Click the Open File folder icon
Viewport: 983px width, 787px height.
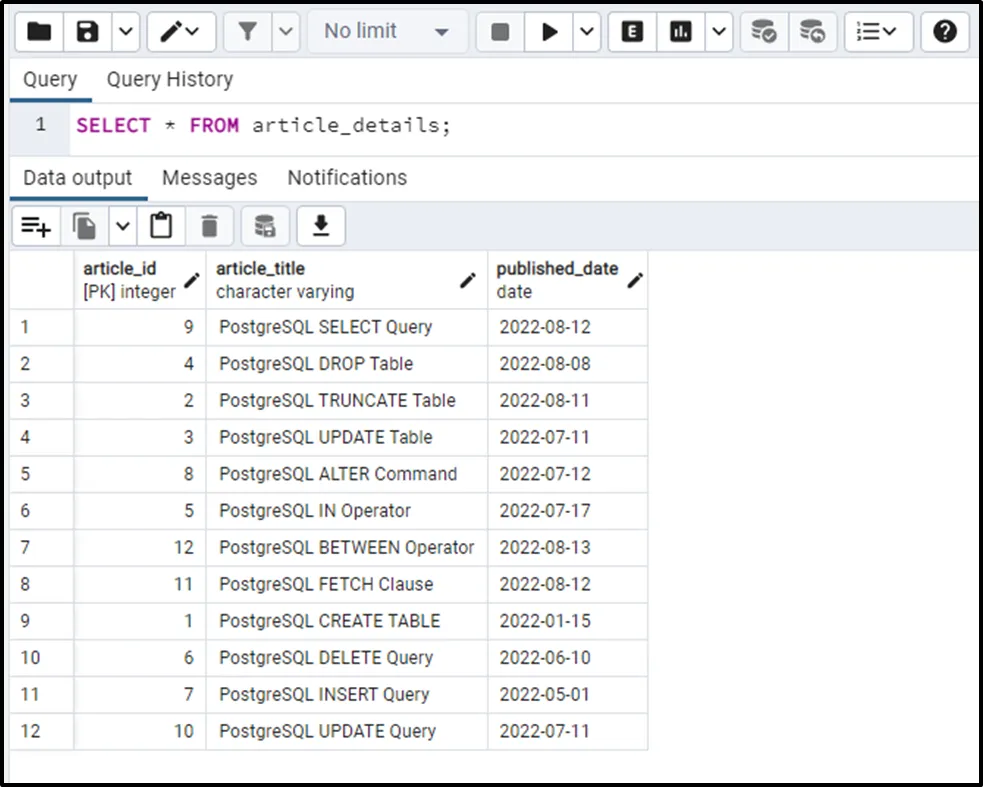(39, 32)
